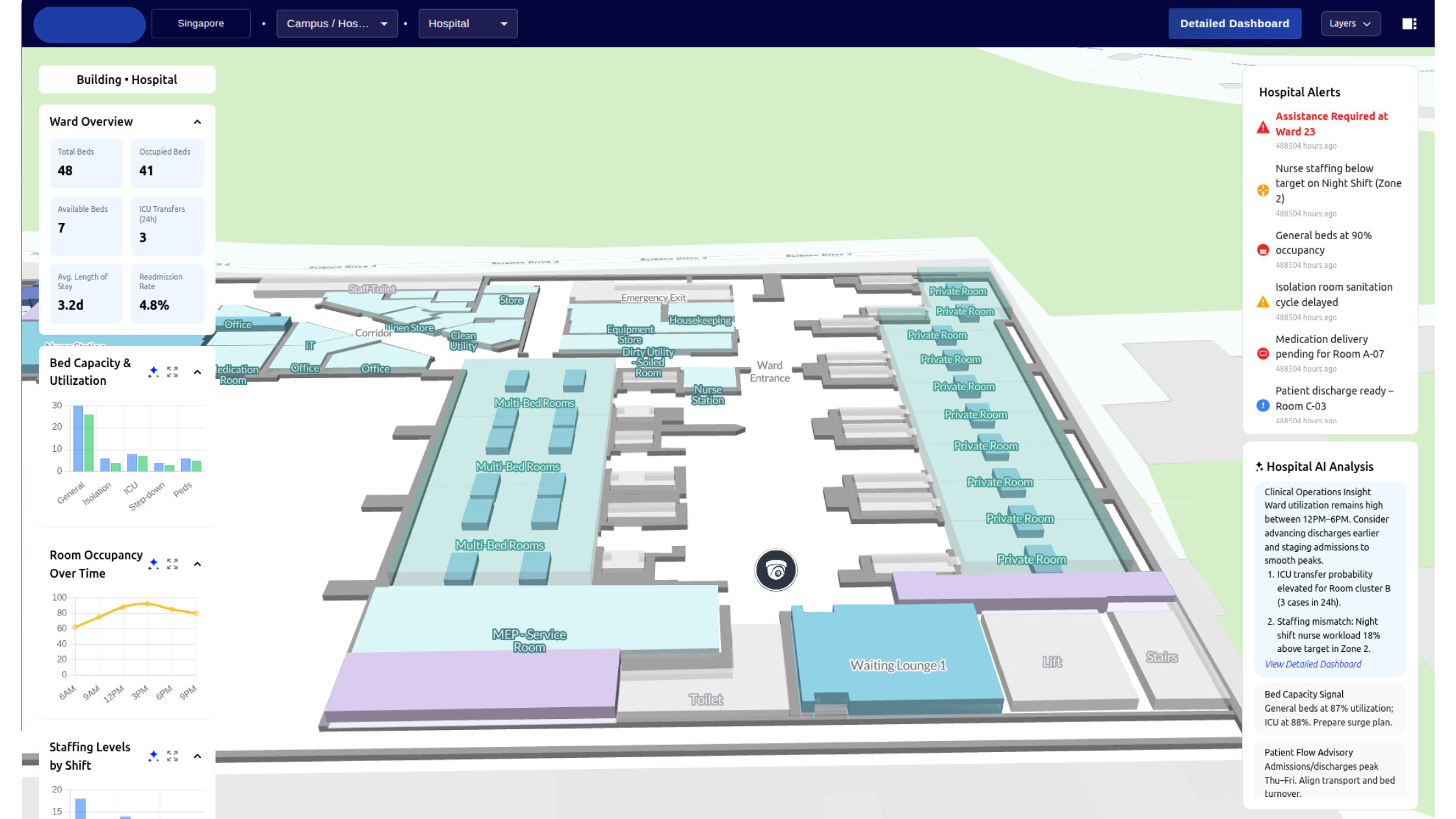
Task: Select the ICU Transfers (24h) card
Action: pyautogui.click(x=168, y=226)
